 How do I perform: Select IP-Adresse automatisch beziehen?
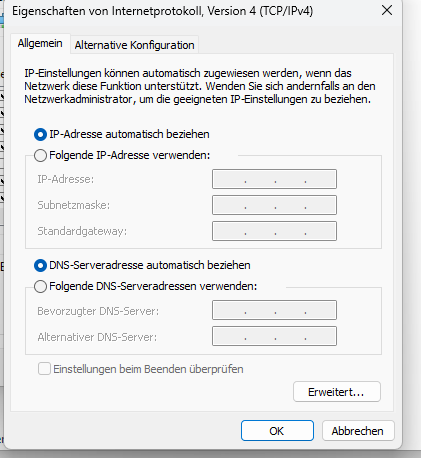(x=40, y=135)
